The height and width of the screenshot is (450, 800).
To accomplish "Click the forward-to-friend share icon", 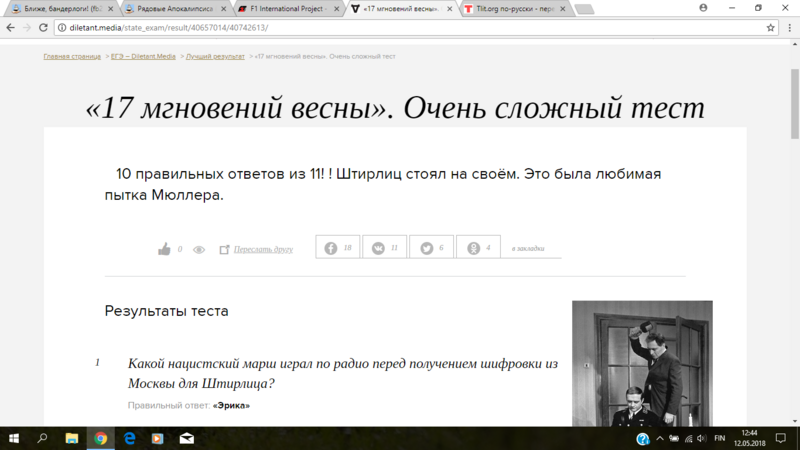I will (x=224, y=249).
